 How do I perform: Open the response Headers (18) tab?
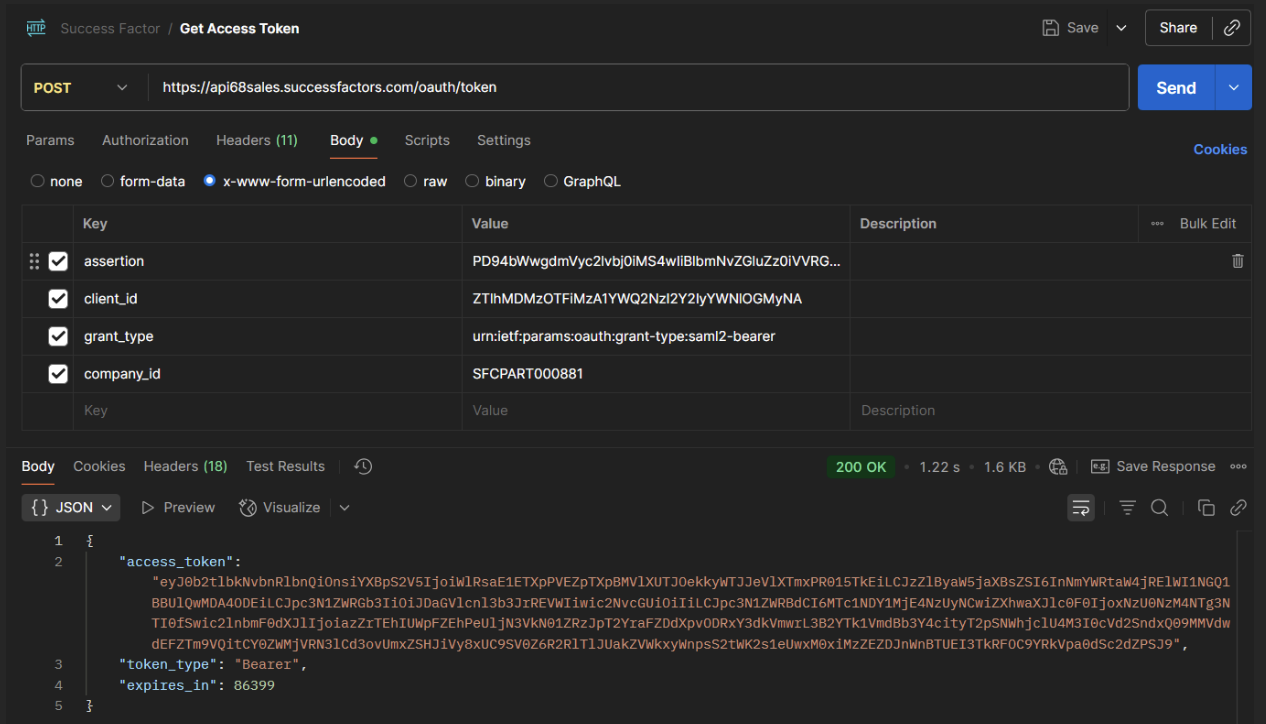(x=186, y=466)
